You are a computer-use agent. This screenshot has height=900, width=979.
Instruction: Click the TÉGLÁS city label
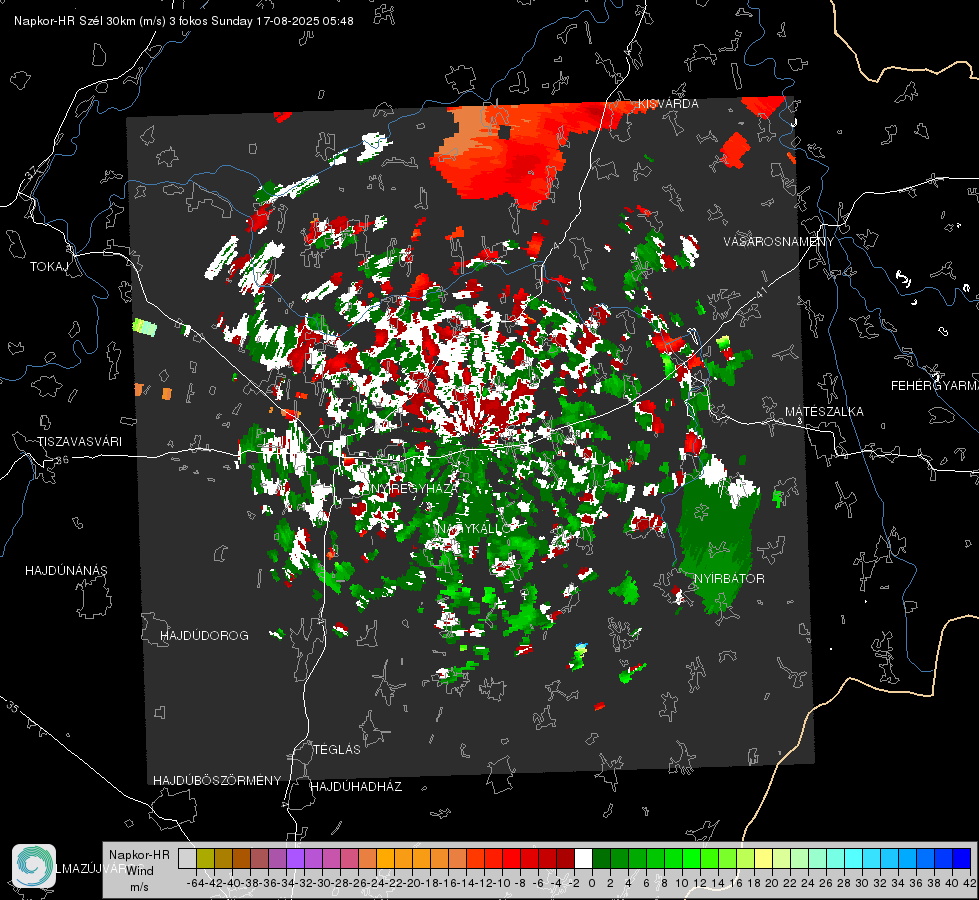pos(337,750)
